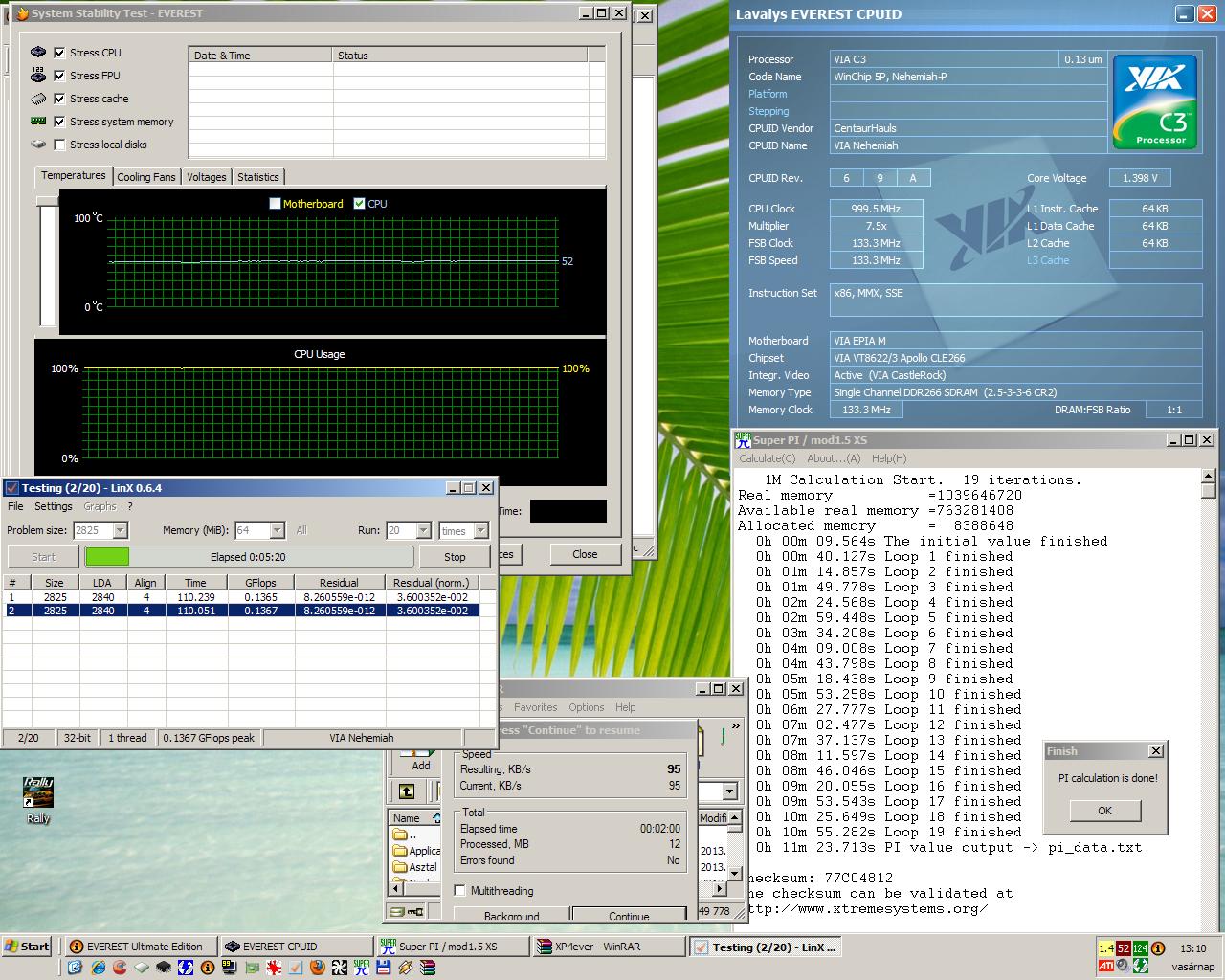Viewport: 1225px width, 980px height.
Task: Check the Motherboard temperature graph checkbox
Action: point(276,204)
